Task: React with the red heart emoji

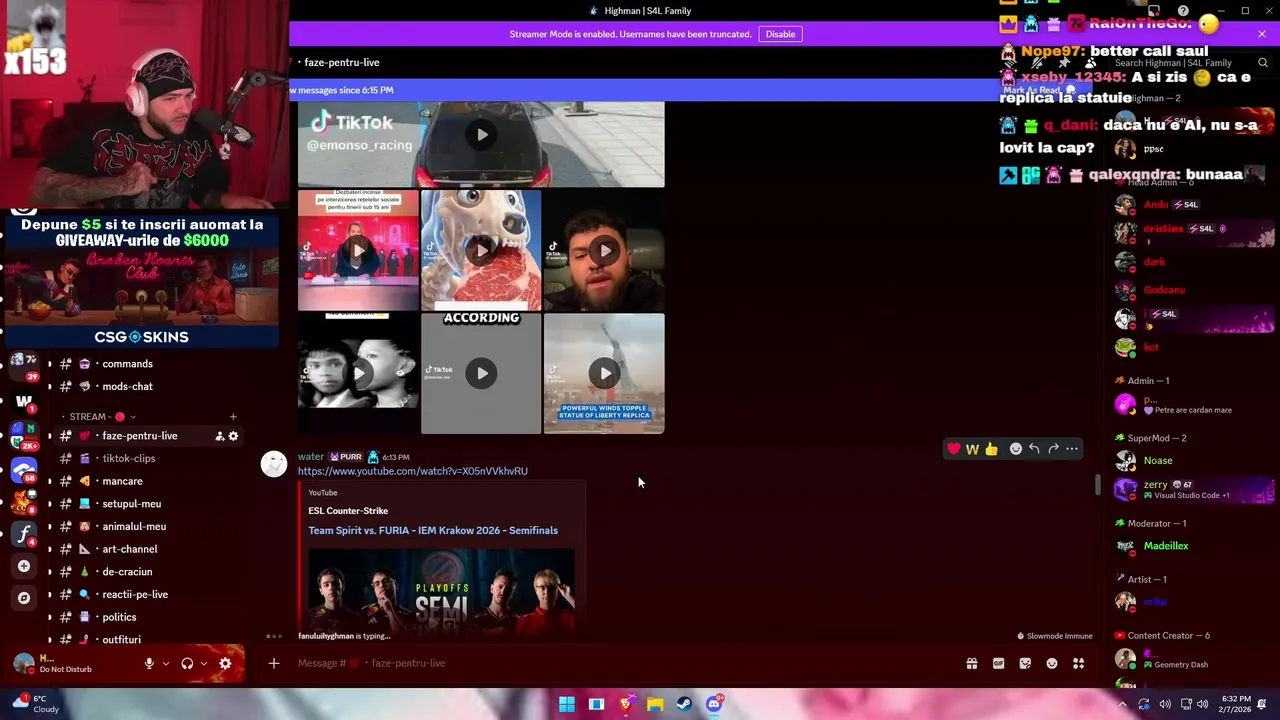Action: pos(953,449)
